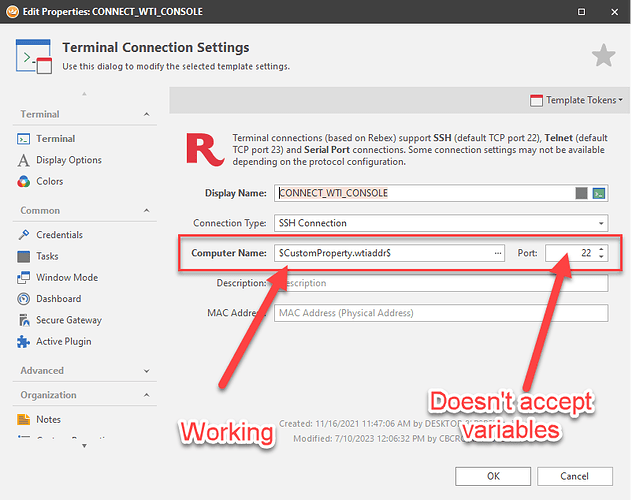
Task: Click the Cancel button
Action: (x=574, y=475)
